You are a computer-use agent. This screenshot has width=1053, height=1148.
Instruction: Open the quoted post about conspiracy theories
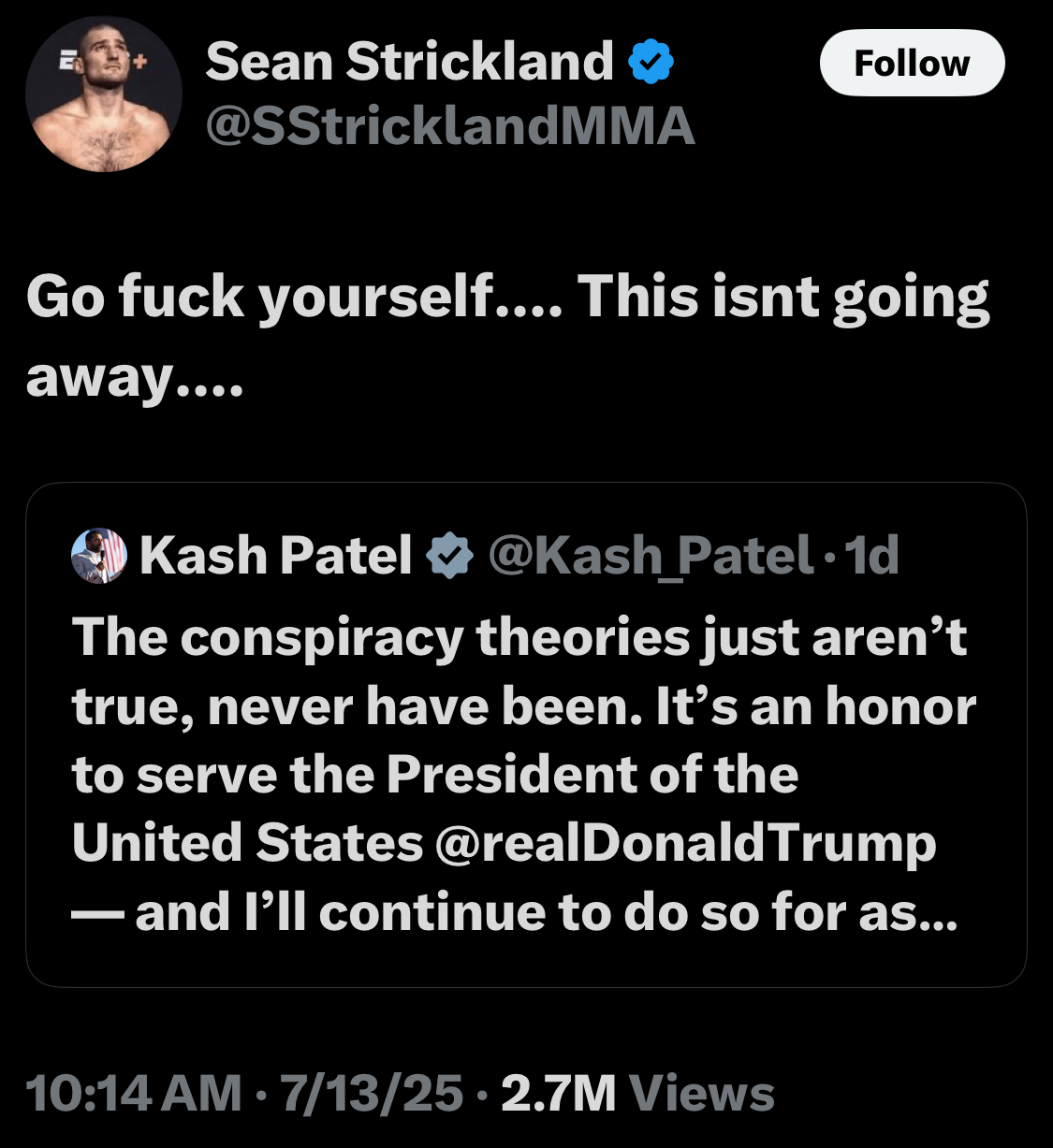[526, 734]
